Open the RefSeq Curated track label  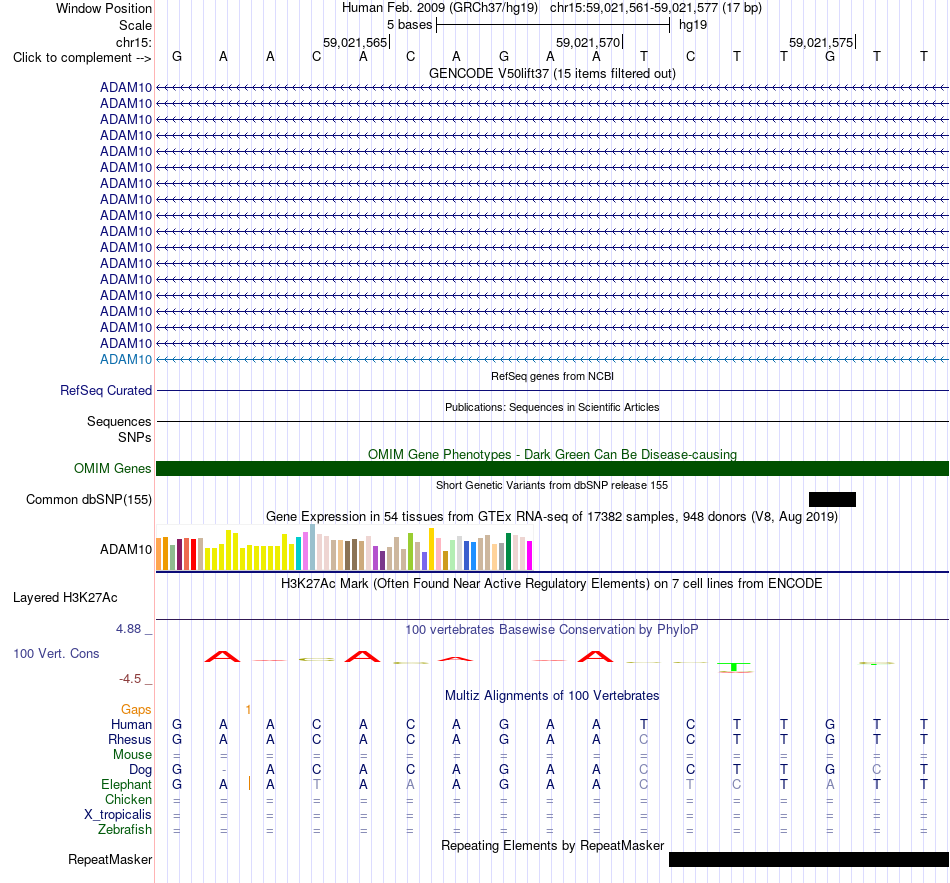(106, 390)
